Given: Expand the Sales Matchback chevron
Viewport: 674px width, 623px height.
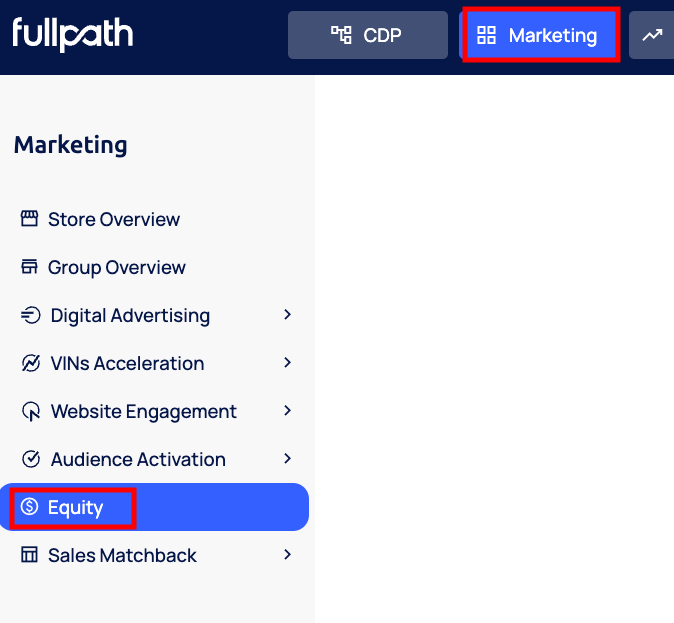Looking at the screenshot, I should (x=287, y=555).
